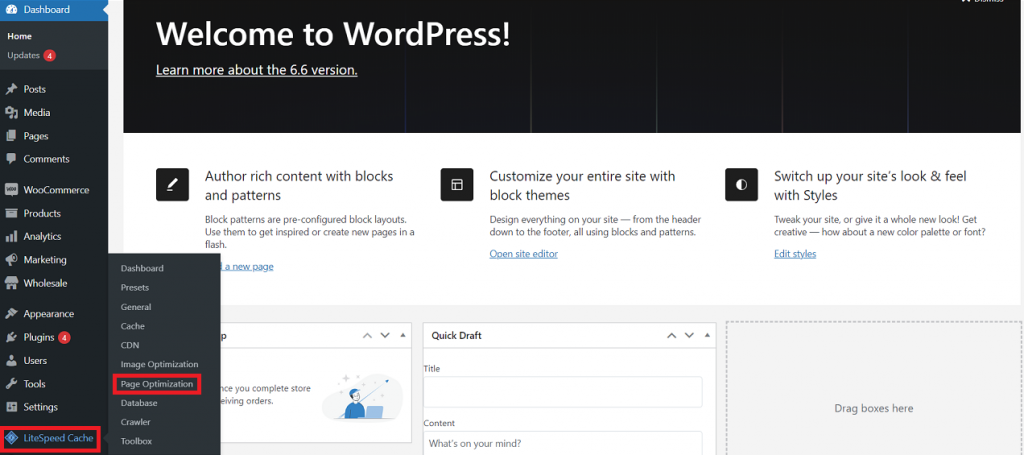The image size is (1024, 455).
Task: Go to Home under Dashboard
Action: pos(20,37)
